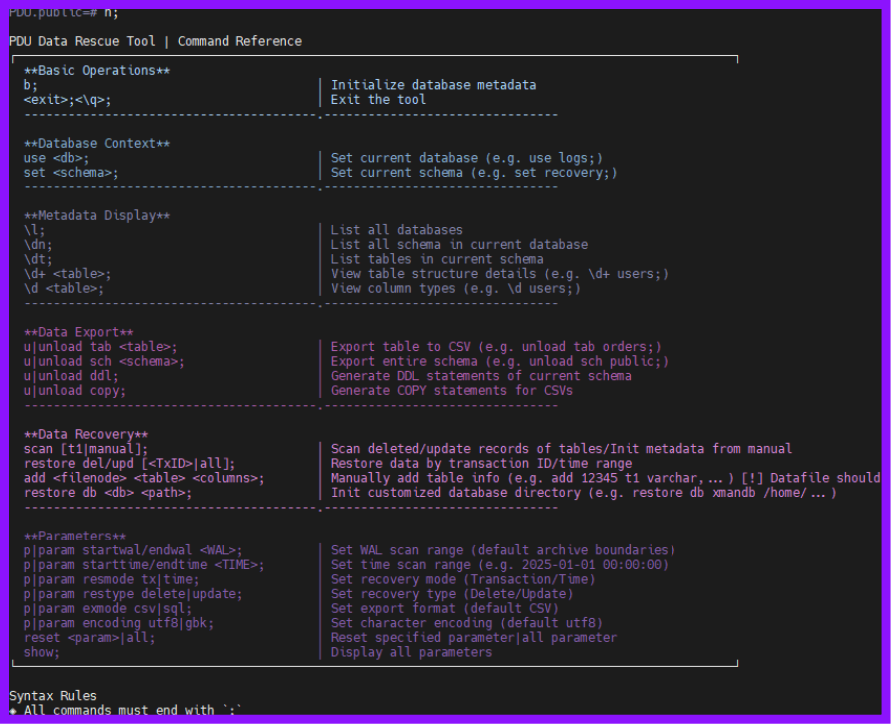Click the 'PDU Data Rescue Tool' title text
Image resolution: width=892 pixels, height=724 pixels.
[82, 41]
